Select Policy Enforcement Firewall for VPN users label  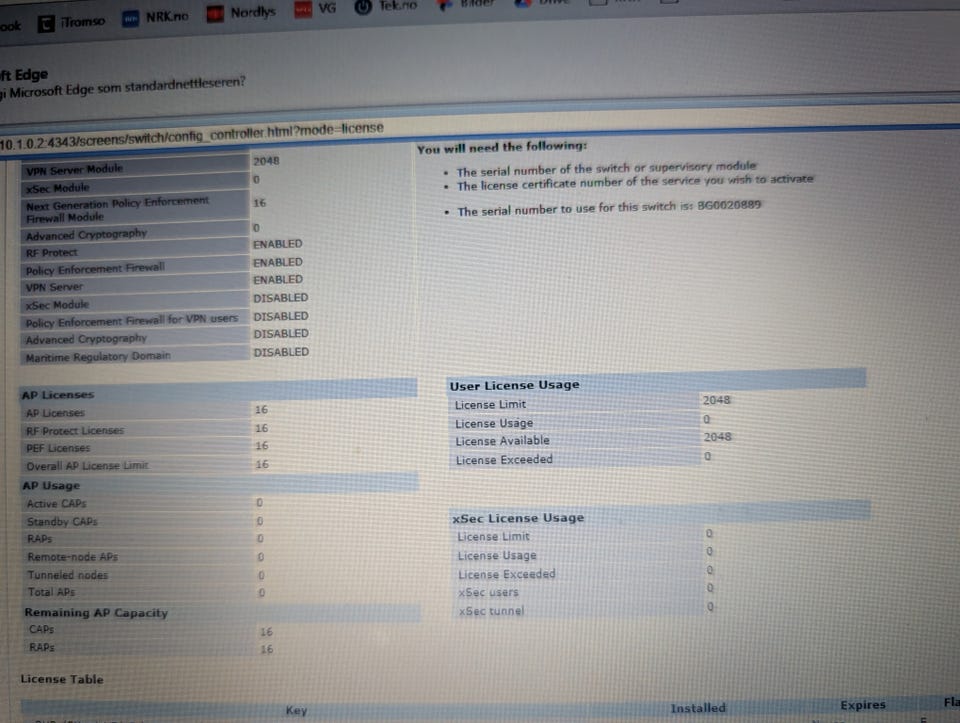(132, 320)
